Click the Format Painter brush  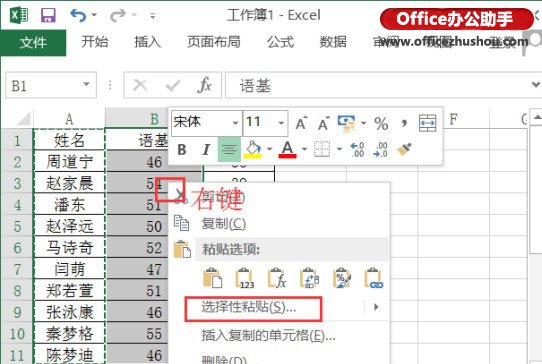(x=404, y=149)
